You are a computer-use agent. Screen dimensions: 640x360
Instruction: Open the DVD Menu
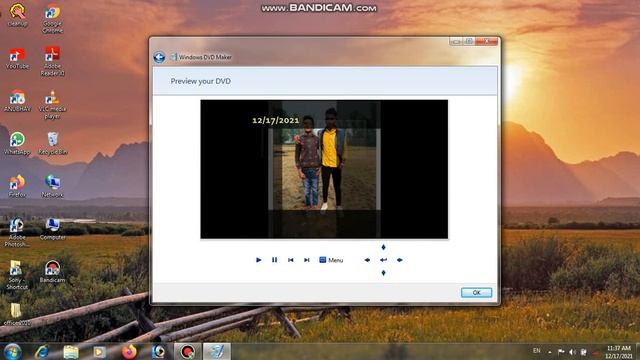331,260
